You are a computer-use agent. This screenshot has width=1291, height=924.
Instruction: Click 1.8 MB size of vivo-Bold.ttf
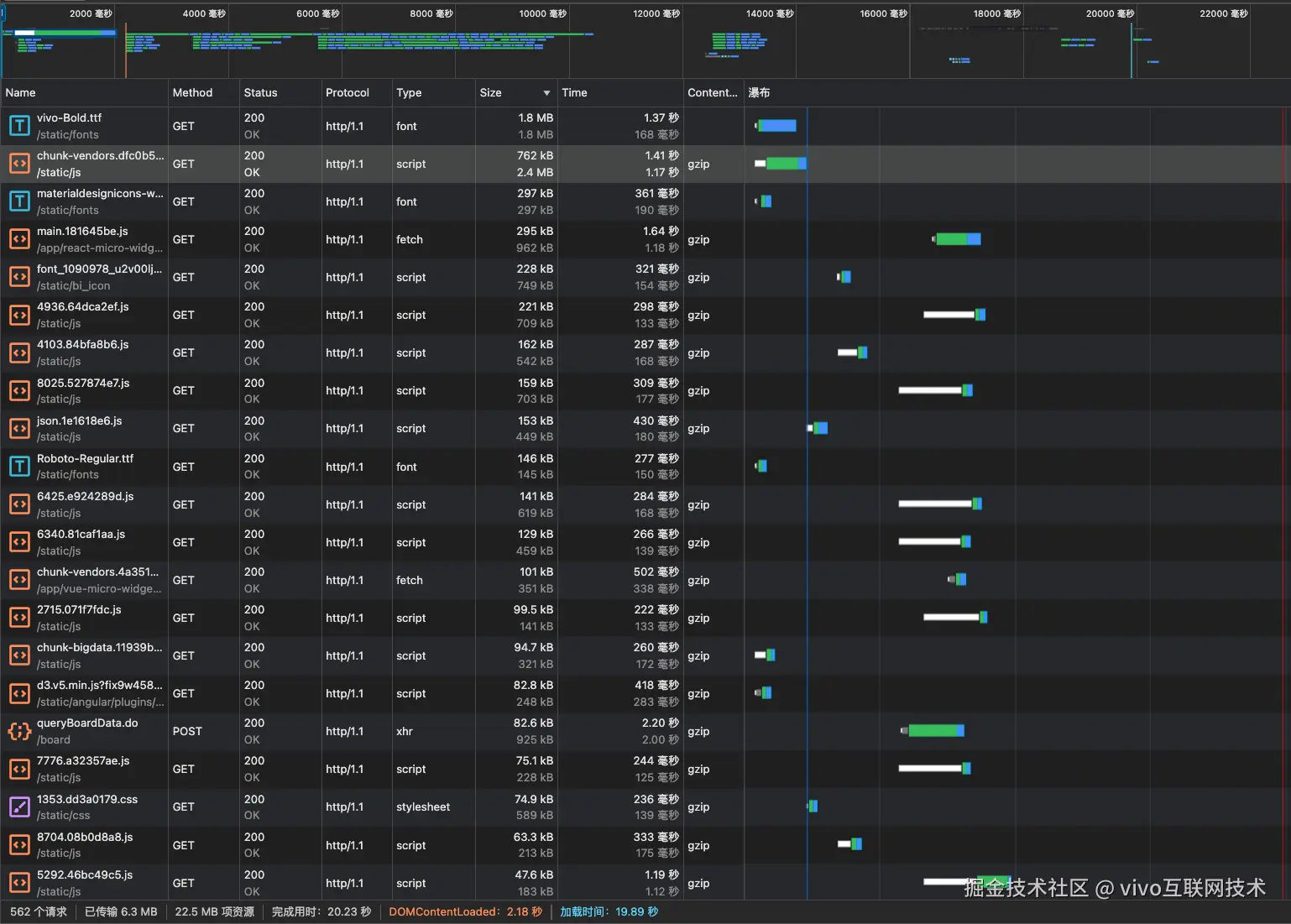pyautogui.click(x=536, y=118)
